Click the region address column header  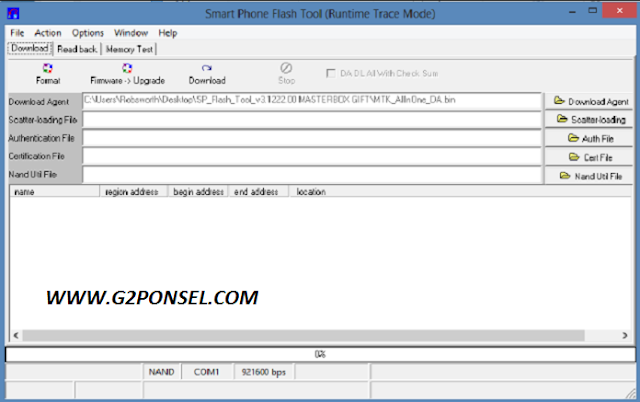[134, 191]
